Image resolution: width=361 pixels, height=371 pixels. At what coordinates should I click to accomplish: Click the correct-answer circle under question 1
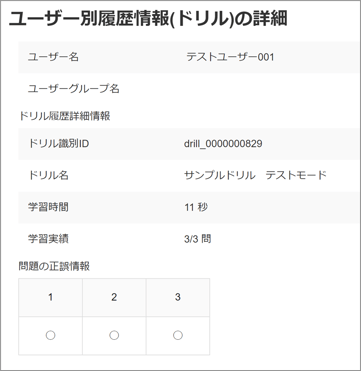coord(50,335)
